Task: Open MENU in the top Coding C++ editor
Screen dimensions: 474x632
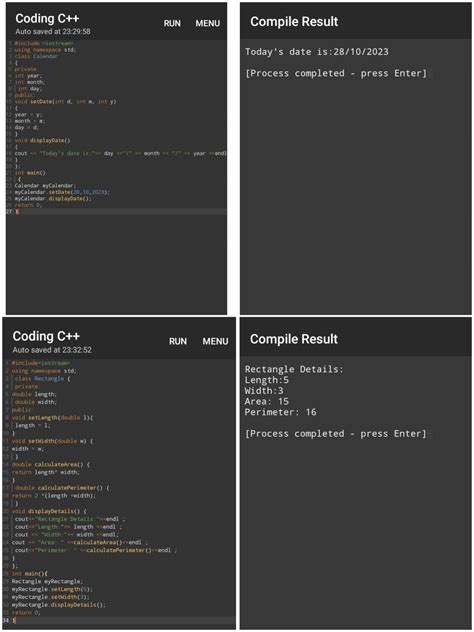Action: 208,23
